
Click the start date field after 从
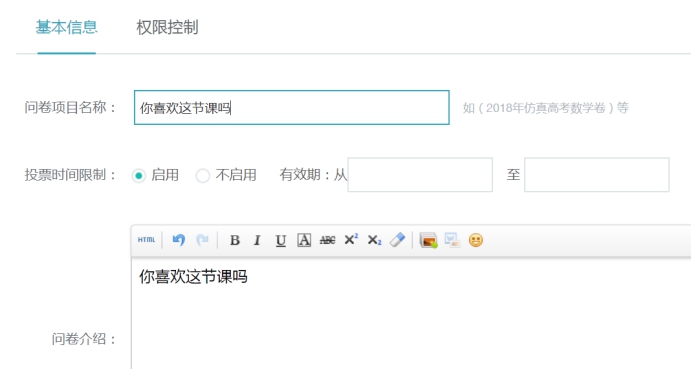pyautogui.click(x=420, y=175)
